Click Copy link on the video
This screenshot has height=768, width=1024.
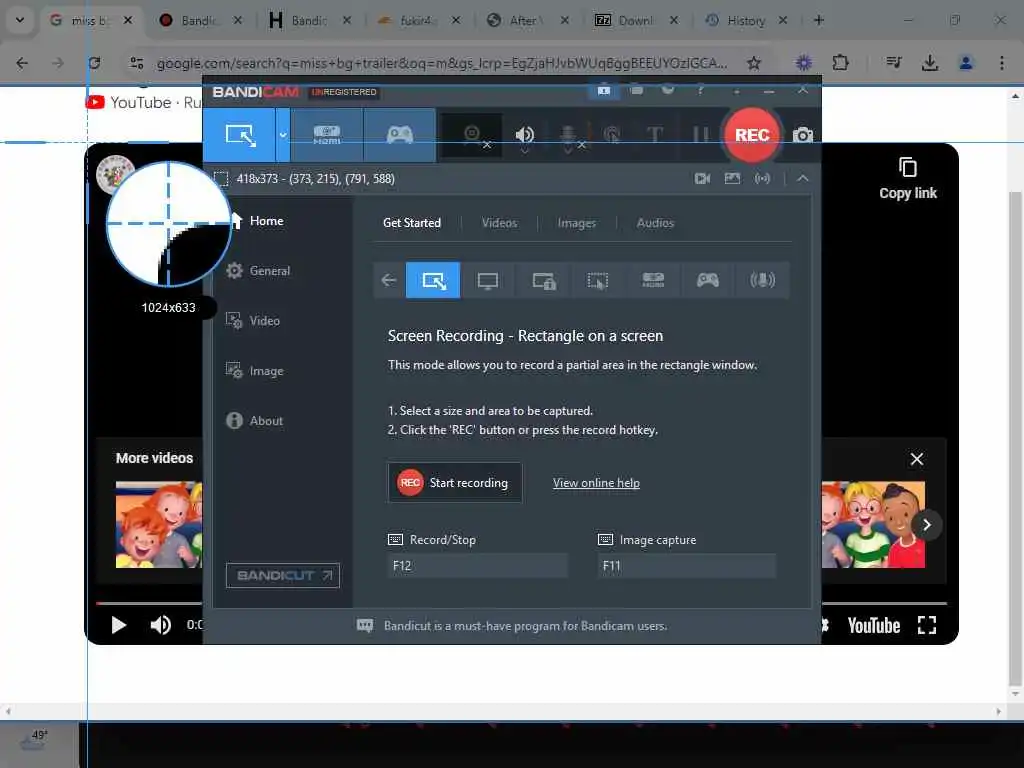(x=908, y=178)
